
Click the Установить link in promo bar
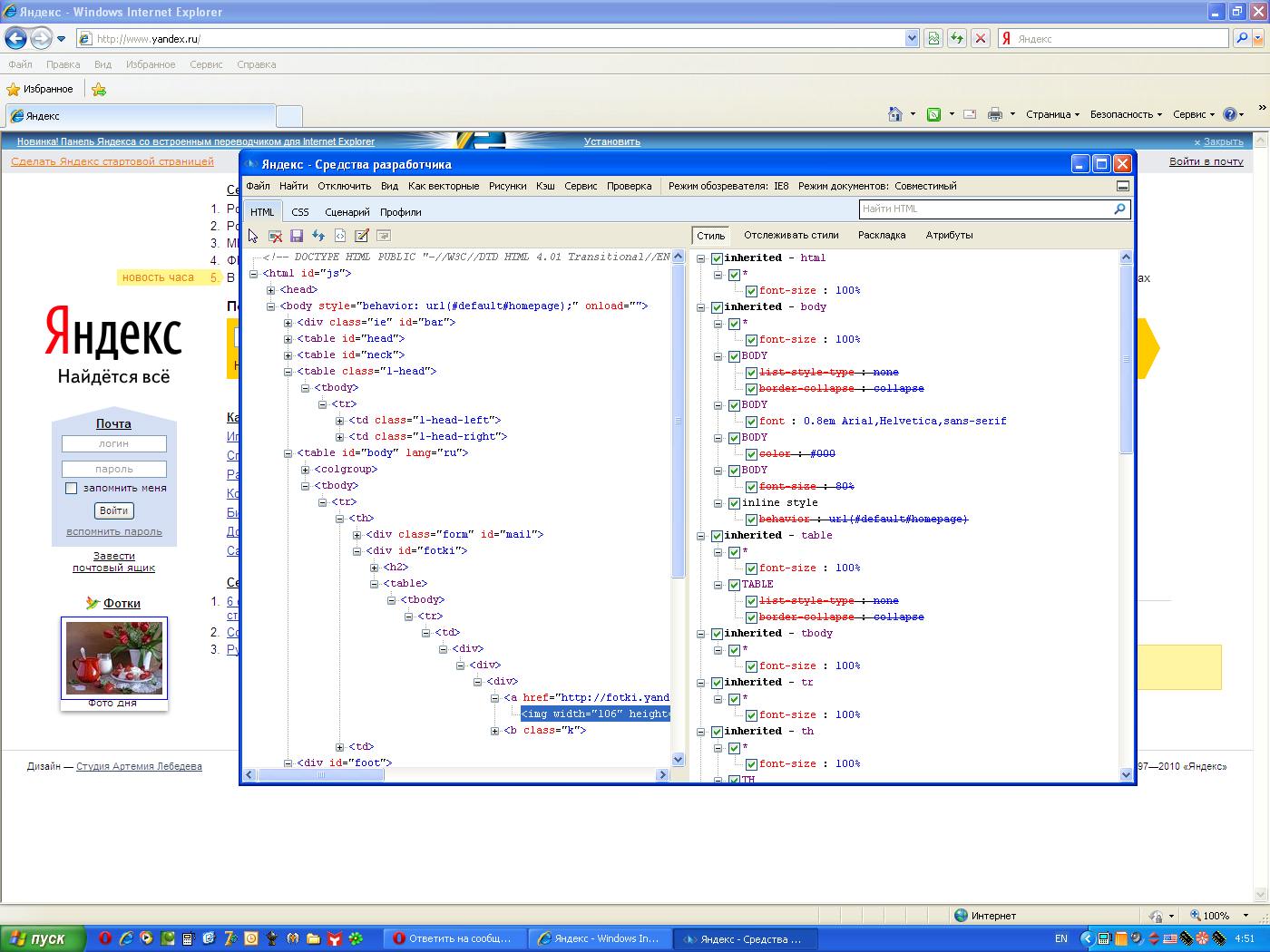tap(612, 141)
